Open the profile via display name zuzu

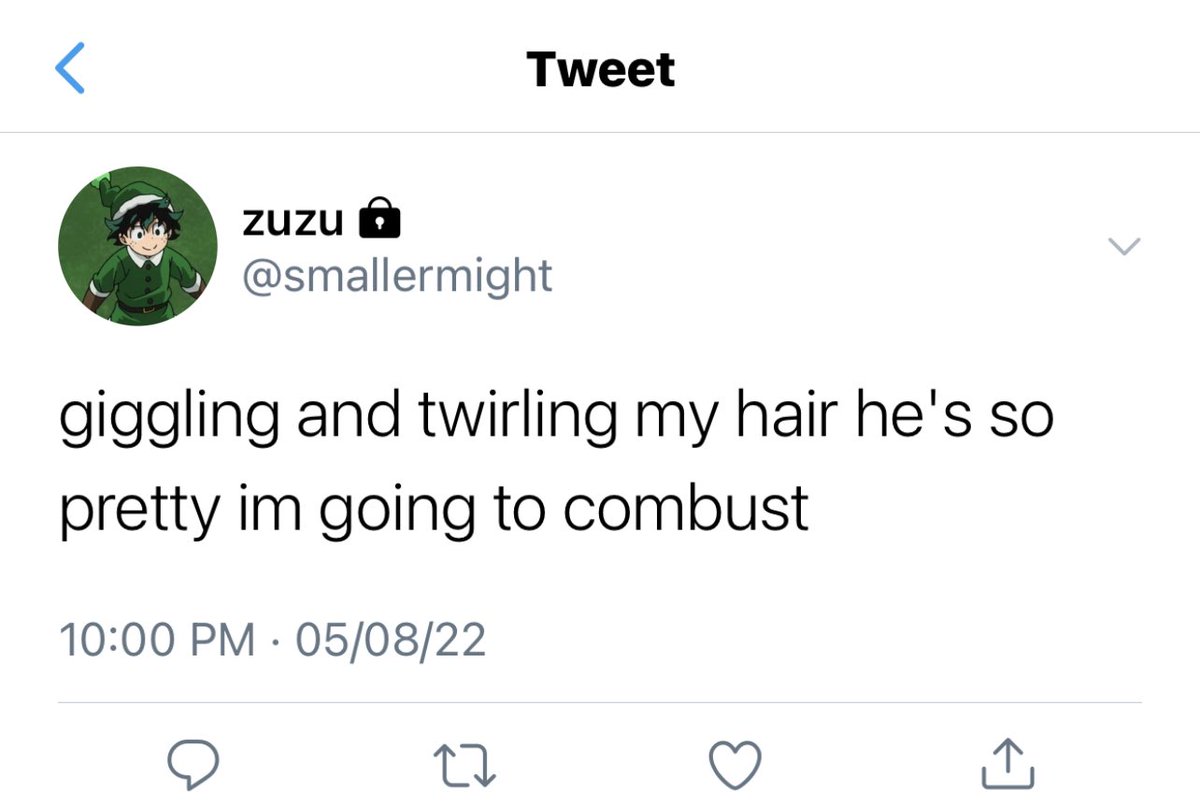click(x=293, y=220)
